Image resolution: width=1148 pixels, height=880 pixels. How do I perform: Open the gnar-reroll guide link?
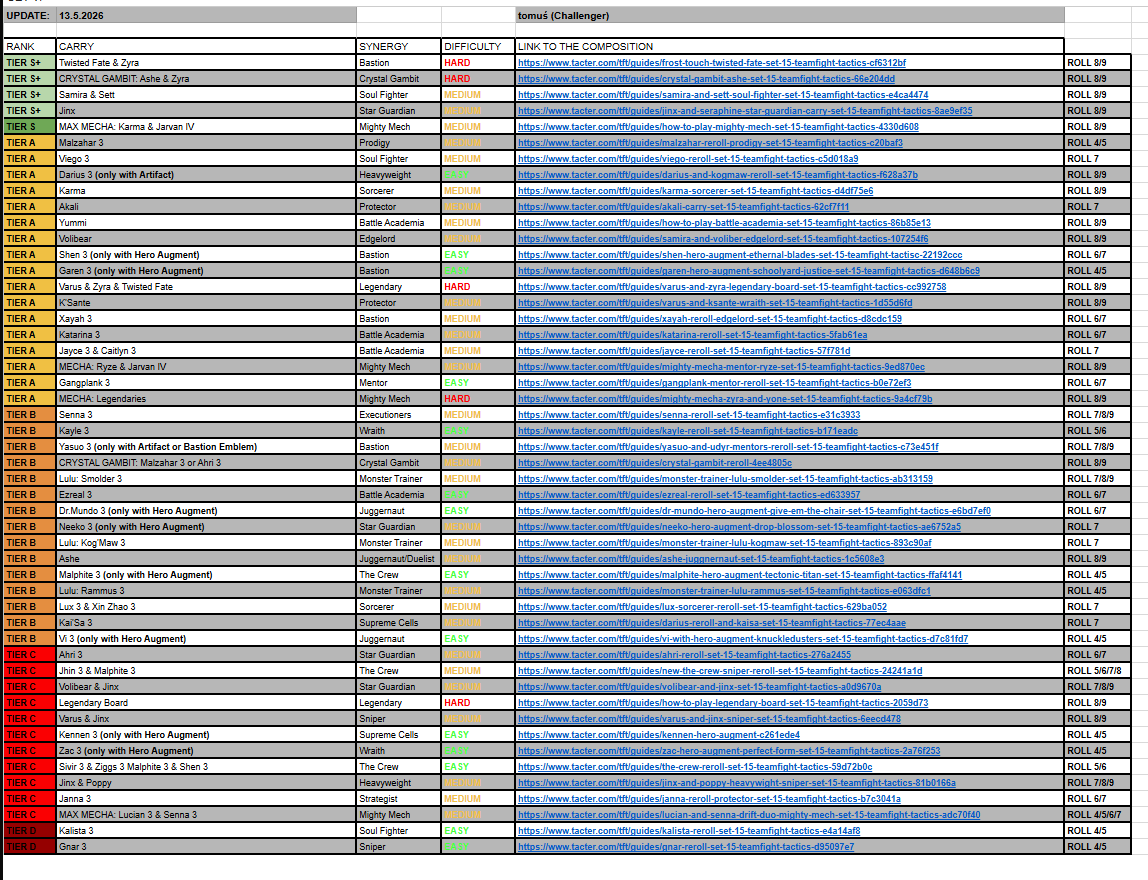pos(685,847)
